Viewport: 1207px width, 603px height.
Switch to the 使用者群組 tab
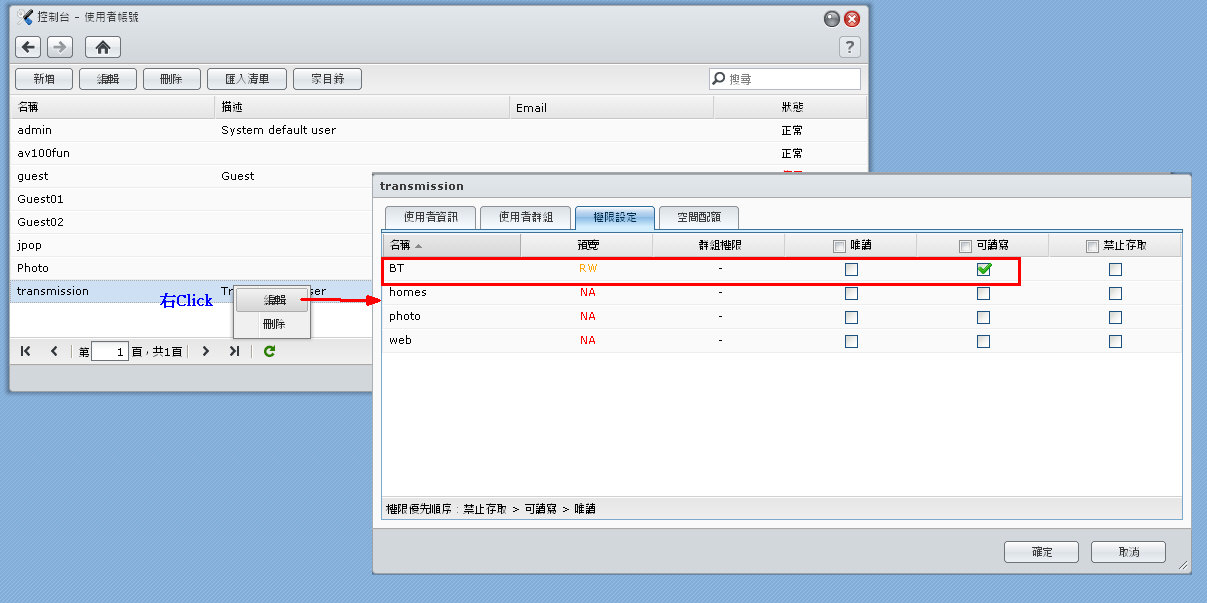525,217
